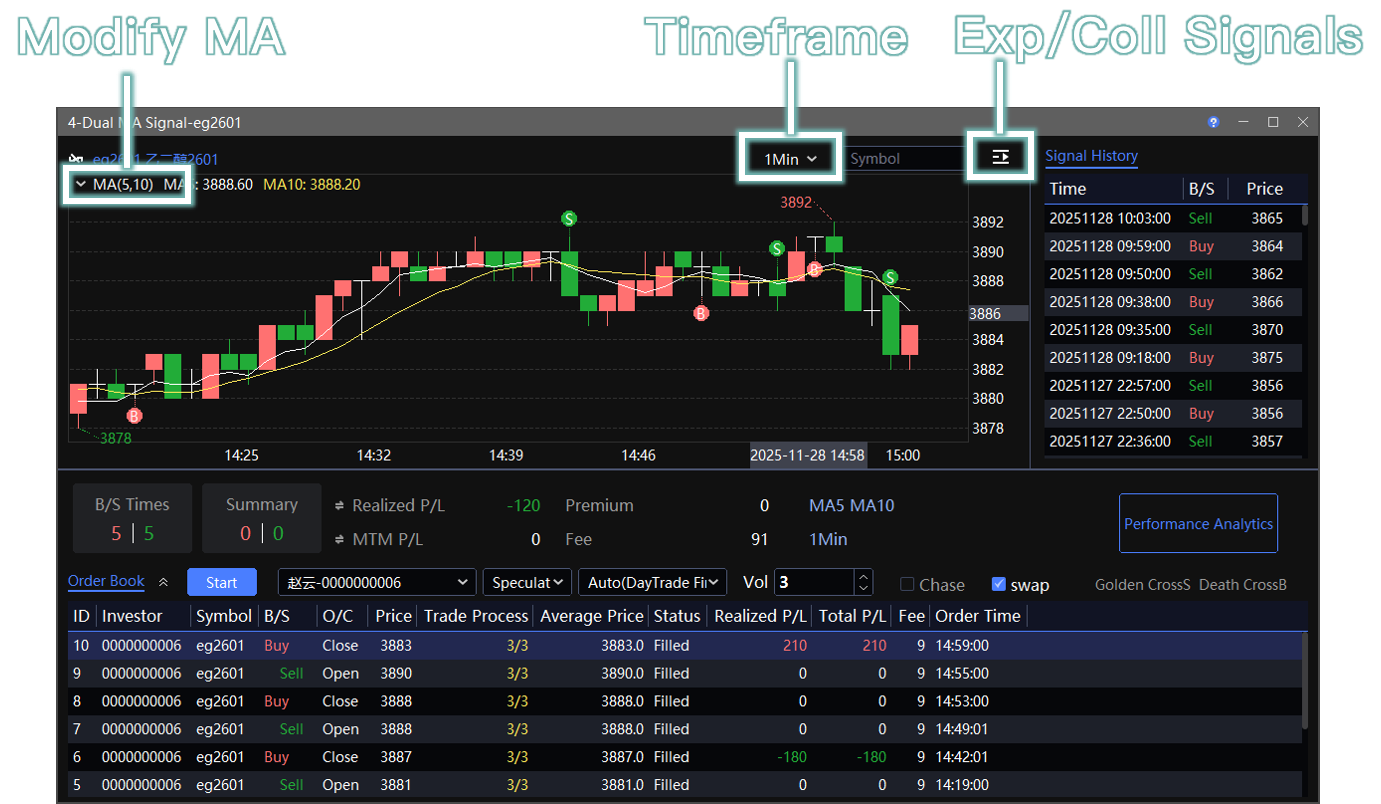The width and height of the screenshot is (1381, 804).
Task: Click the expand/collapse signals panel icon
Action: point(1000,157)
